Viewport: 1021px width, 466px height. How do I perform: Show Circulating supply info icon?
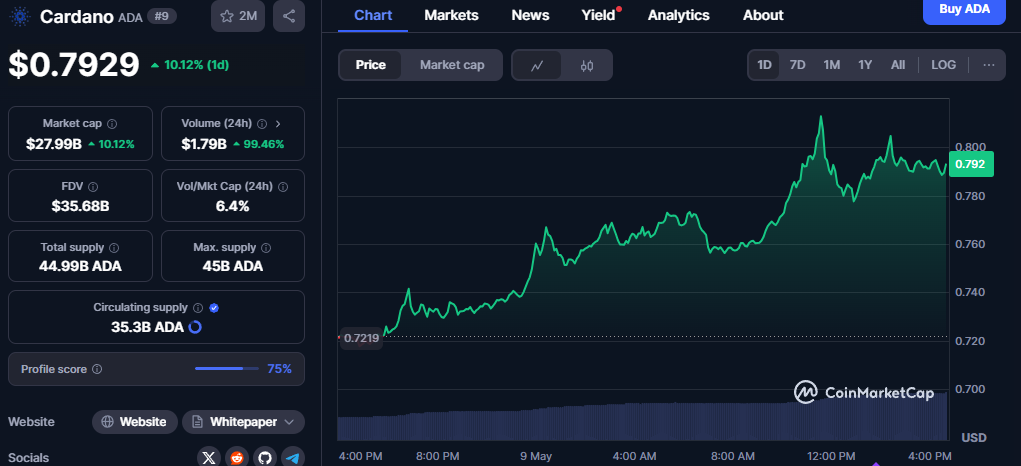[x=199, y=308]
